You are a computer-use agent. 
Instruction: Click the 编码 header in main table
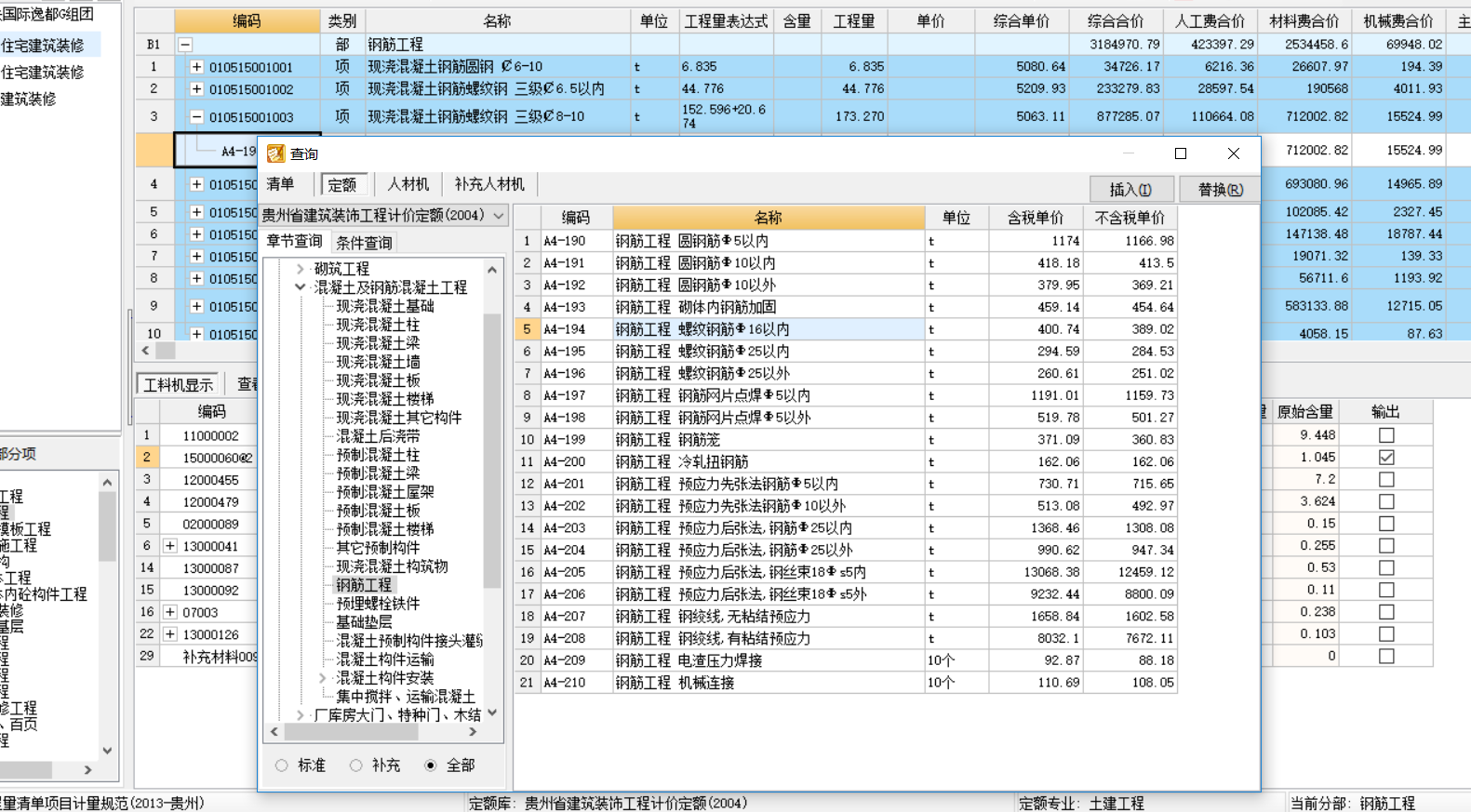point(247,21)
